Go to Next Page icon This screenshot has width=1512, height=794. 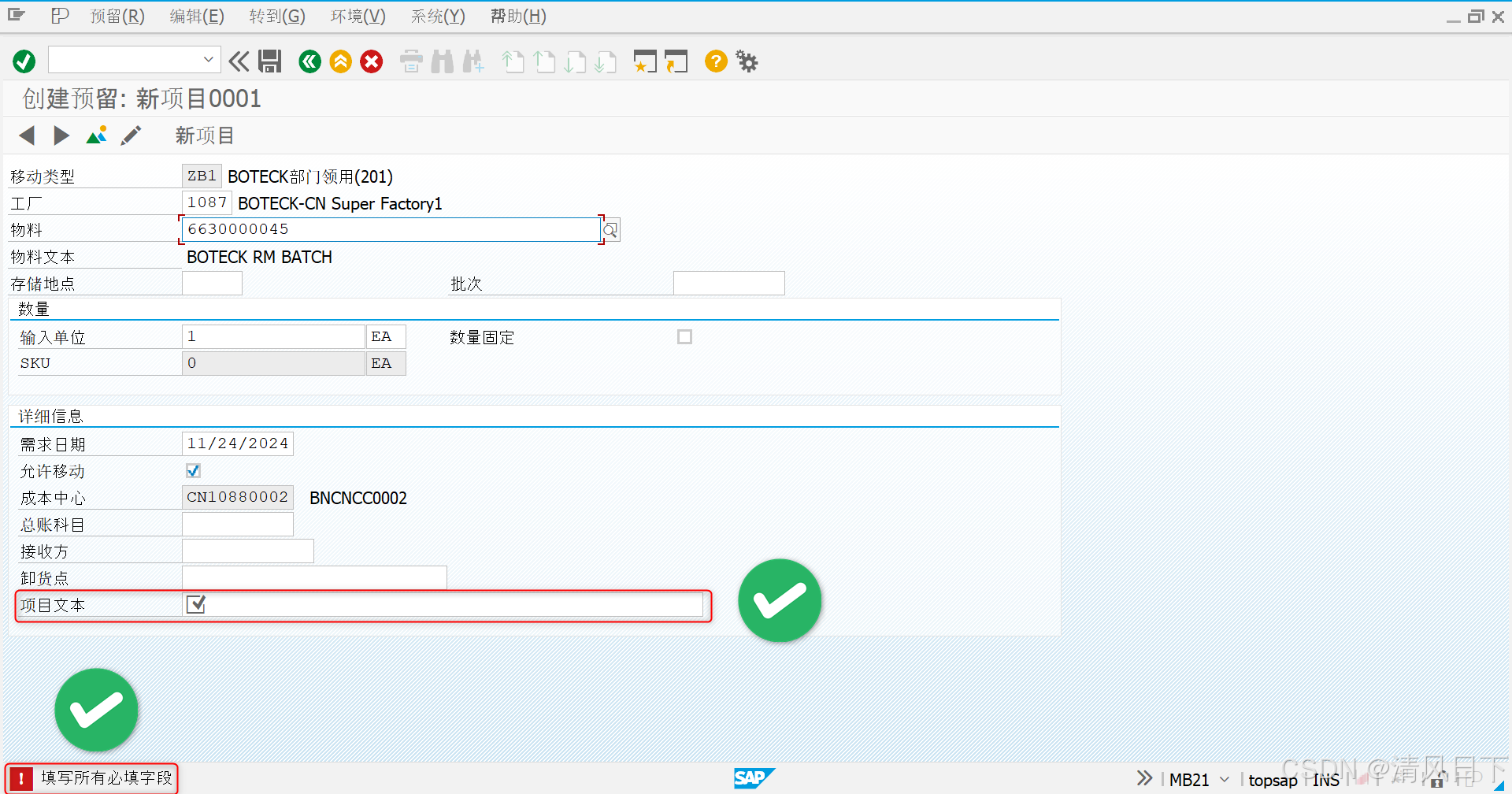(x=575, y=61)
